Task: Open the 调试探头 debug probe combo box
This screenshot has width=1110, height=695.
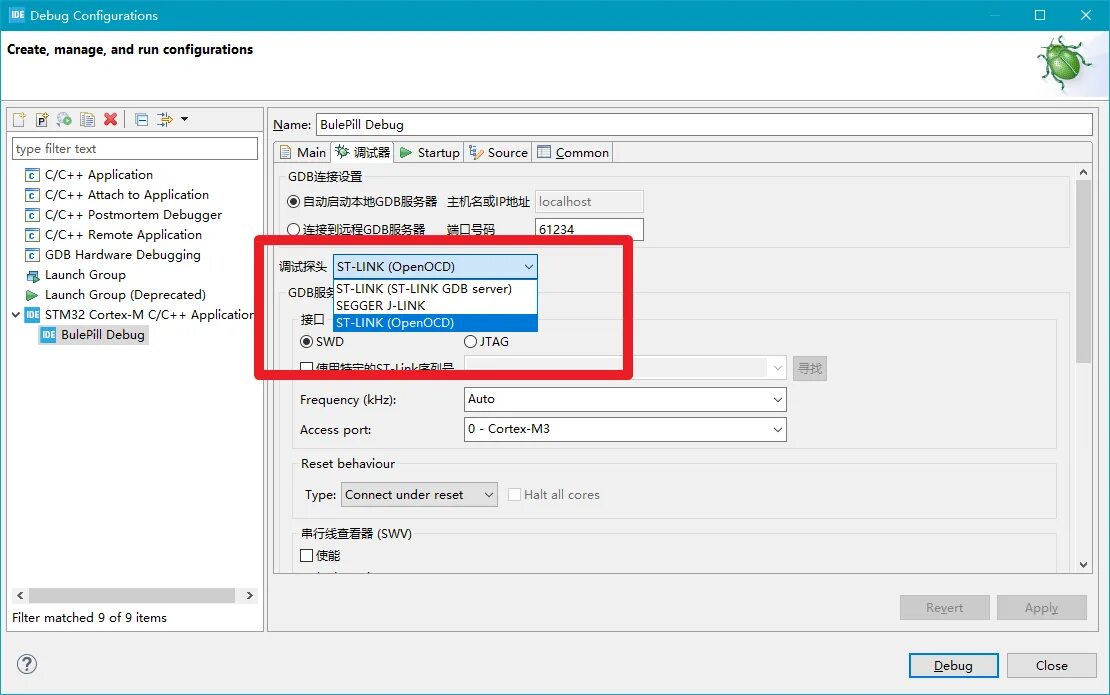Action: click(x=435, y=267)
